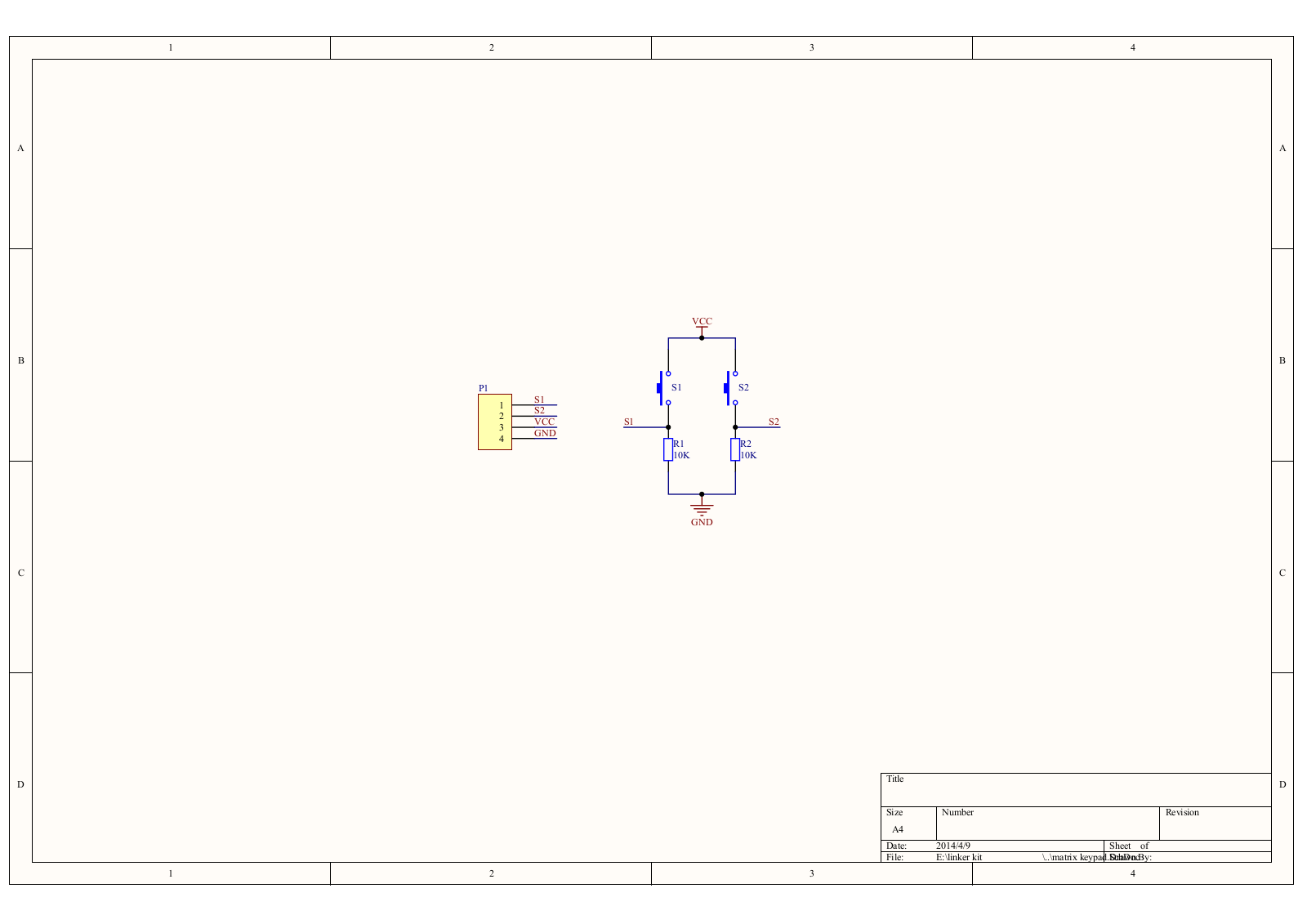The width and height of the screenshot is (1307, 924).
Task: Select the P1 connector yellow body
Action: (495, 422)
